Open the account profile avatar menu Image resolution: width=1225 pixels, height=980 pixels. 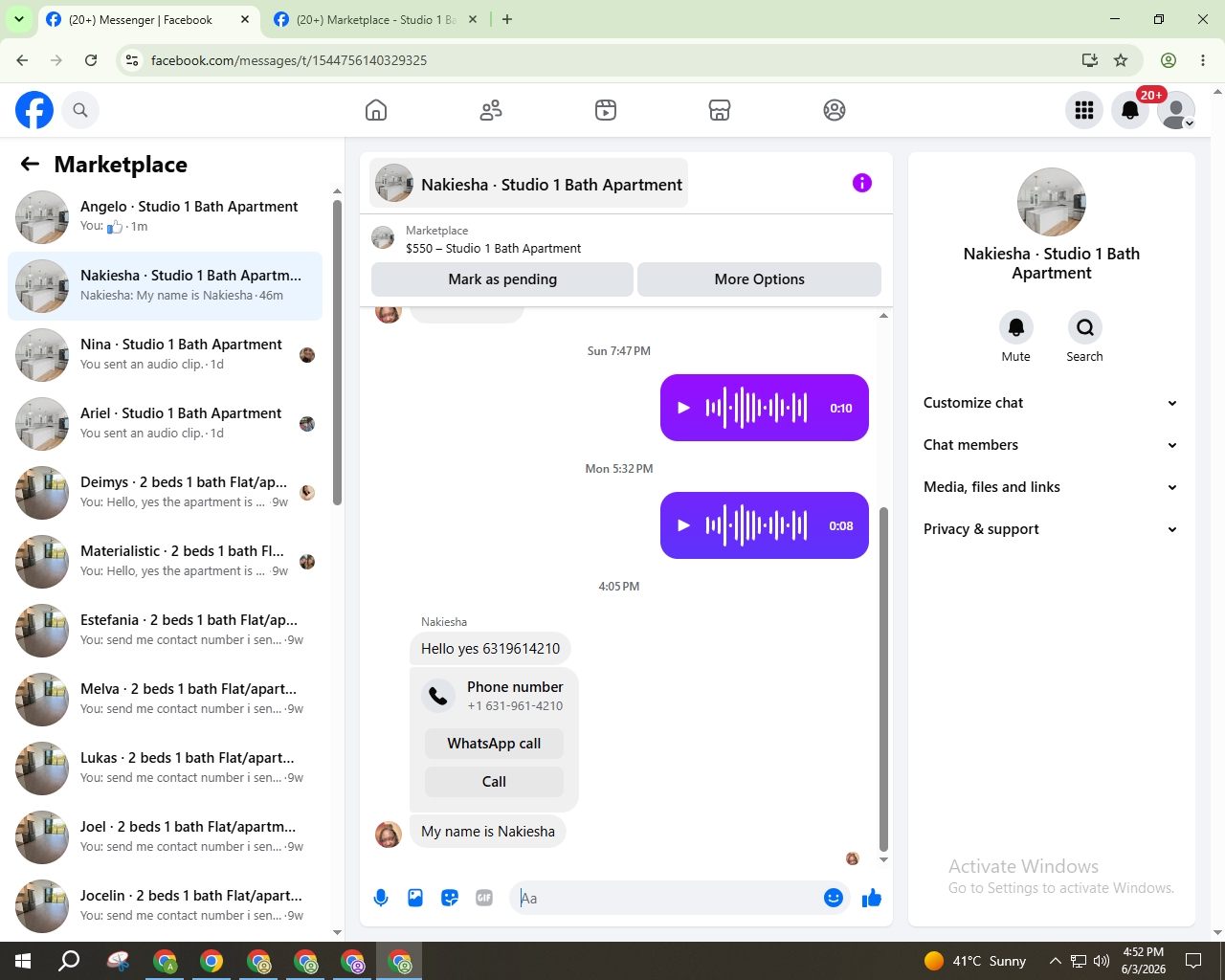[1176, 110]
